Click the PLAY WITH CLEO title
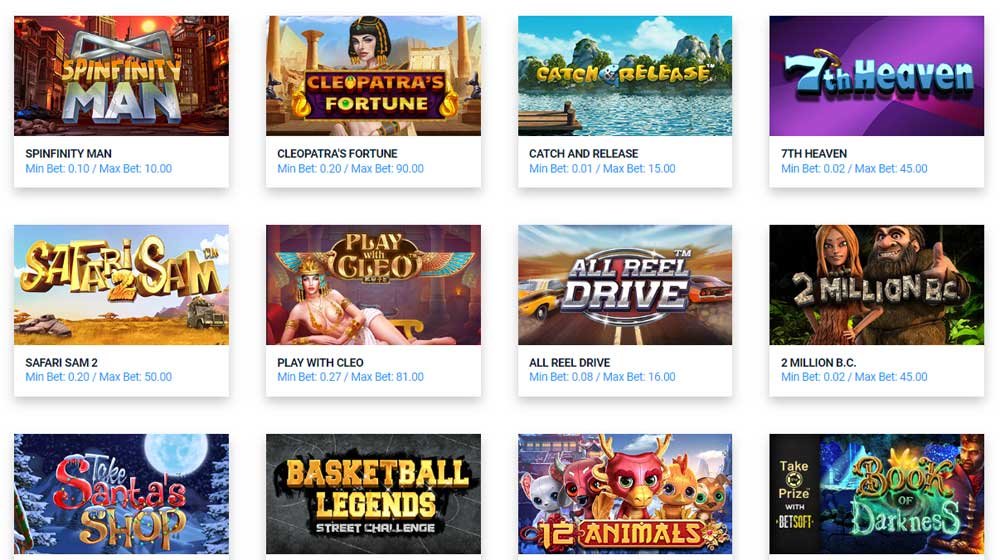This screenshot has height=560, width=1000. click(x=320, y=362)
